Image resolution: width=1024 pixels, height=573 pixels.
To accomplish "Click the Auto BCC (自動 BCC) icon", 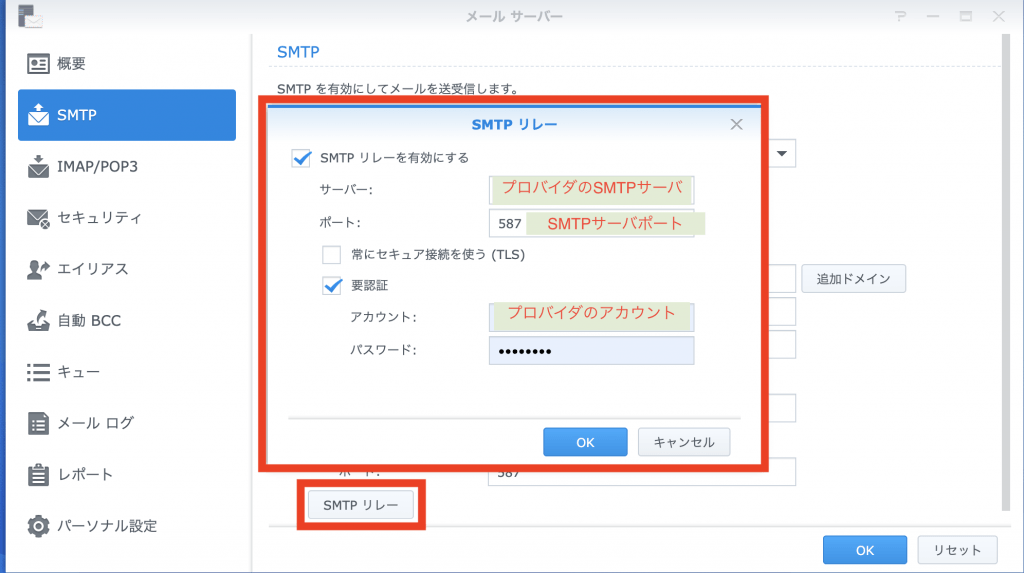I will coord(39,321).
